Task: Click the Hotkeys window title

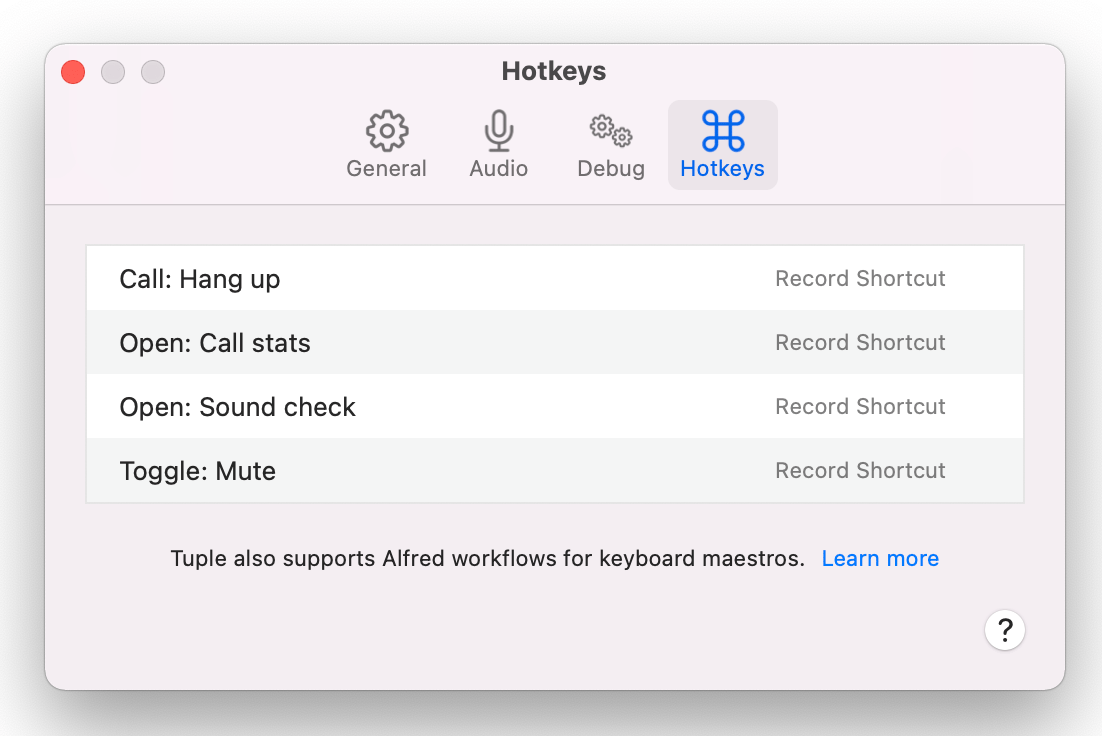Action: (x=554, y=71)
